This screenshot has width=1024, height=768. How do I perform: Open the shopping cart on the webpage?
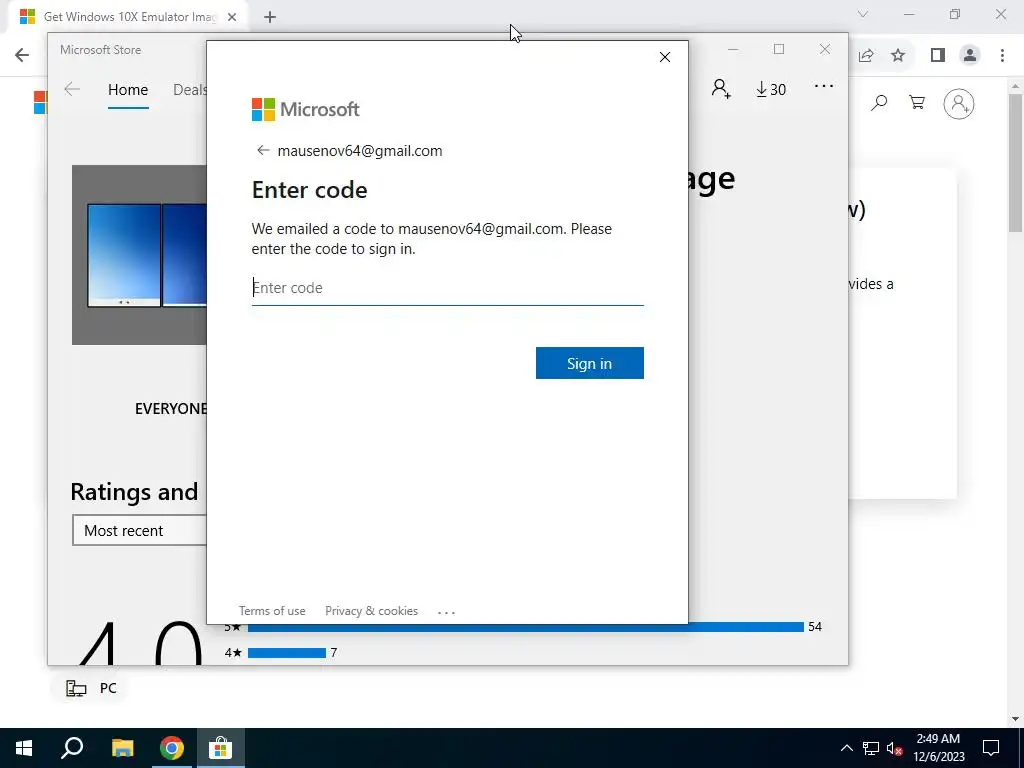pyautogui.click(x=917, y=103)
